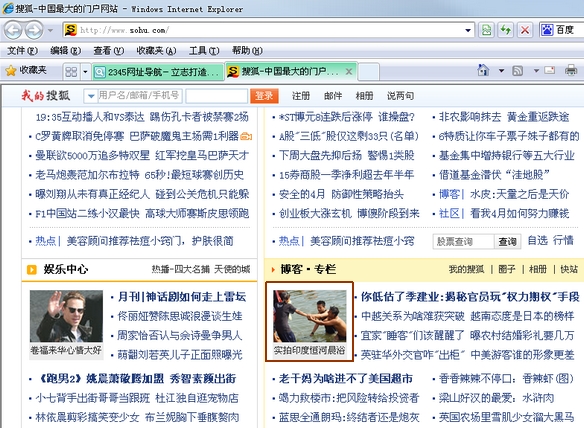This screenshot has height=428, width=584.
Task: Expand the tab list dropdown arrow
Action: (x=85, y=72)
